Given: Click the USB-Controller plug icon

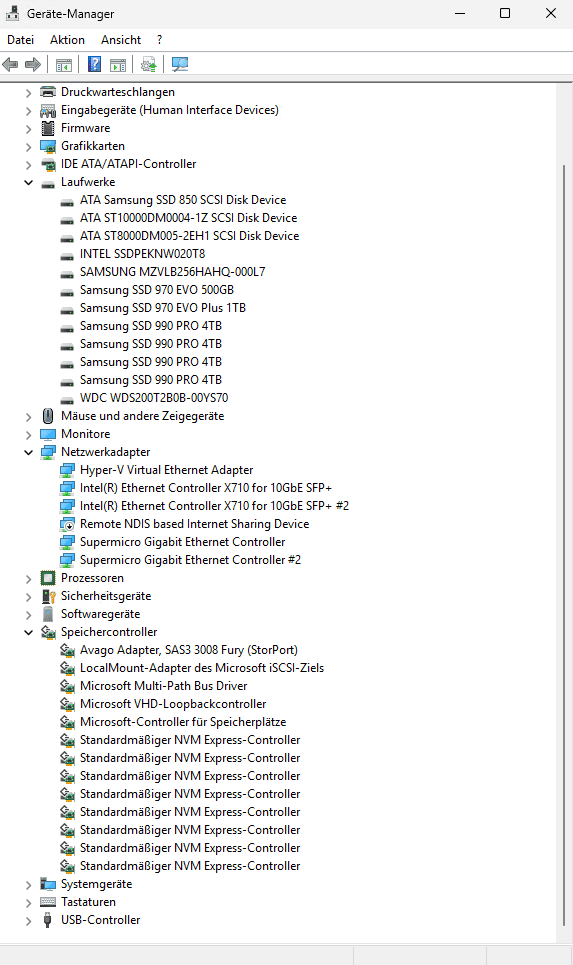Looking at the screenshot, I should 47,920.
